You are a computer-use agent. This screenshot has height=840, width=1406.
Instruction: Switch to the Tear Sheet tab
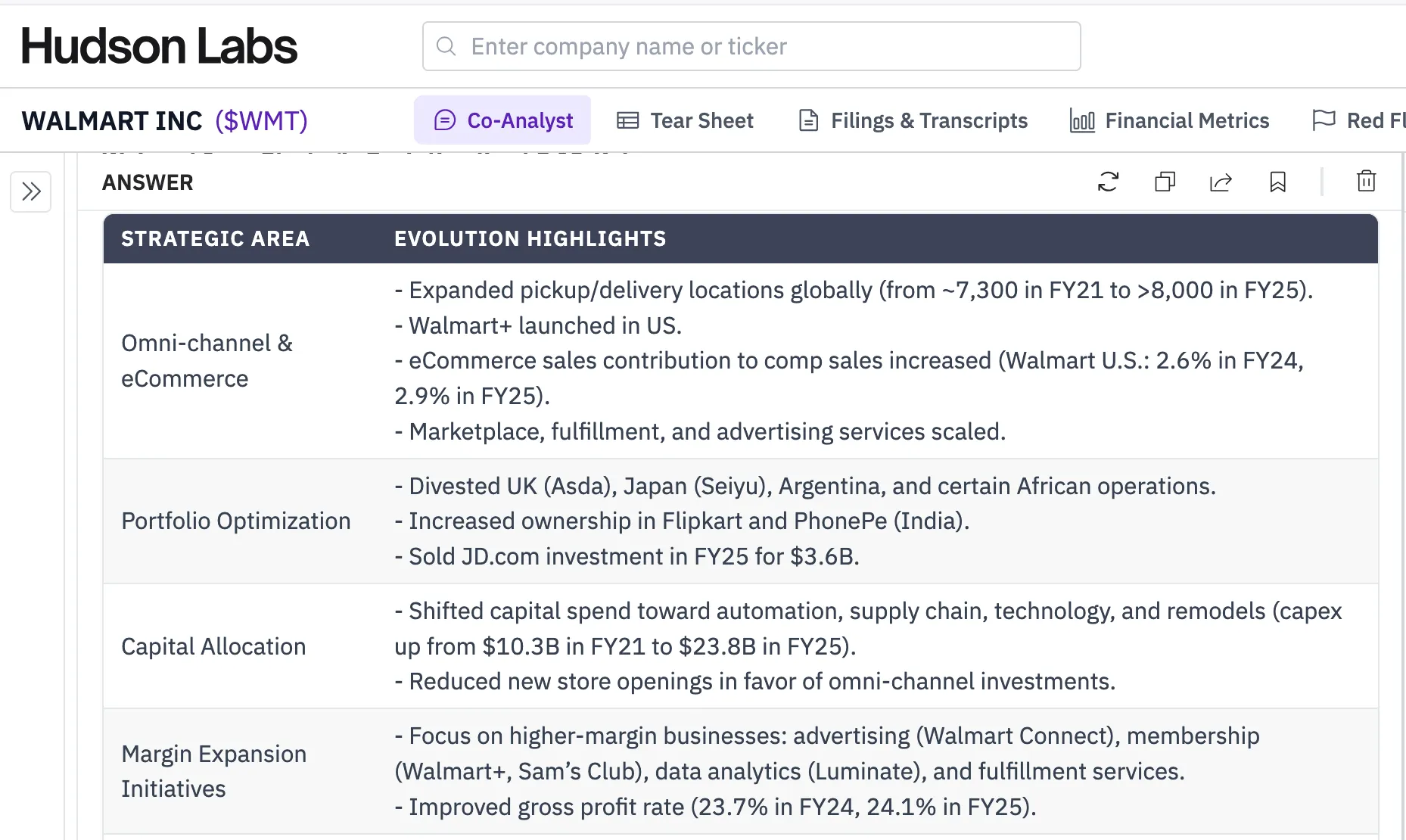pyautogui.click(x=685, y=120)
